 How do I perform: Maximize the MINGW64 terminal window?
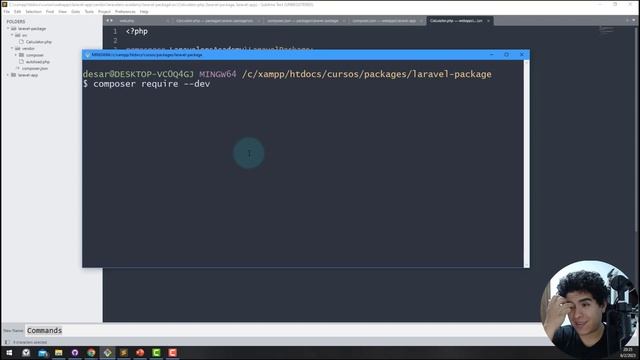tap(507, 54)
